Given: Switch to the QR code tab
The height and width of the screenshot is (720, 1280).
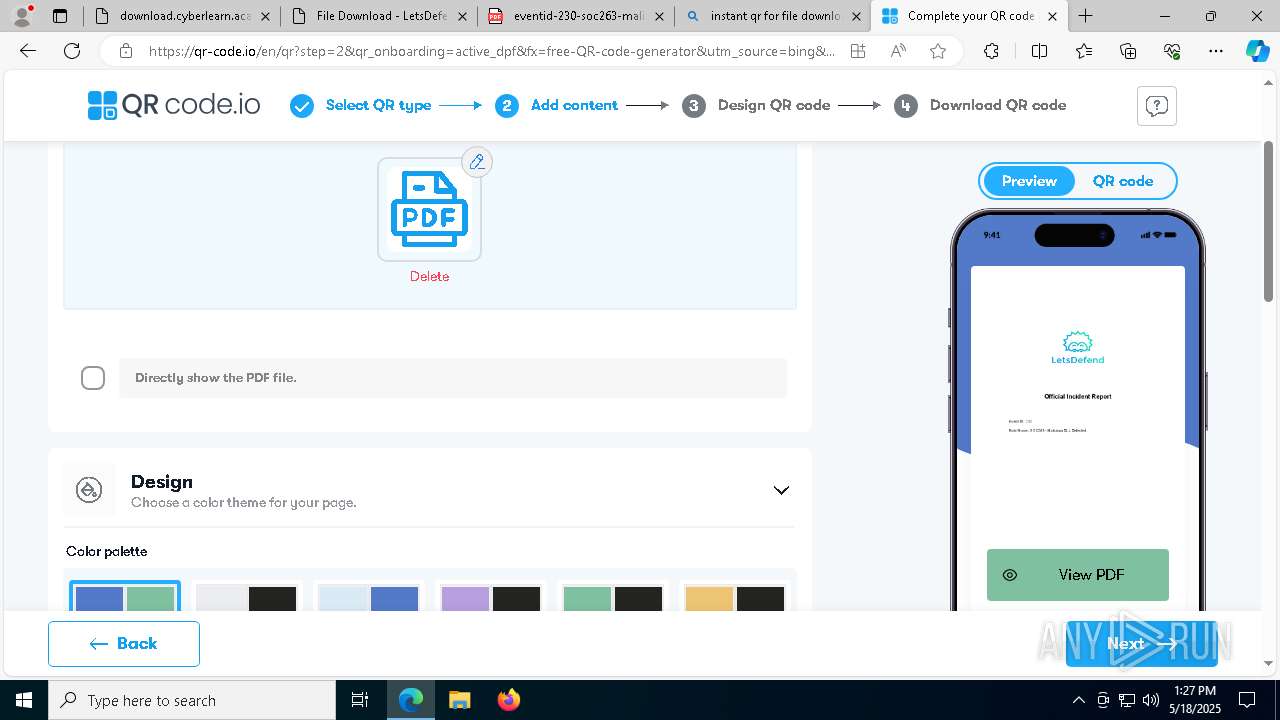Looking at the screenshot, I should click(x=1122, y=181).
